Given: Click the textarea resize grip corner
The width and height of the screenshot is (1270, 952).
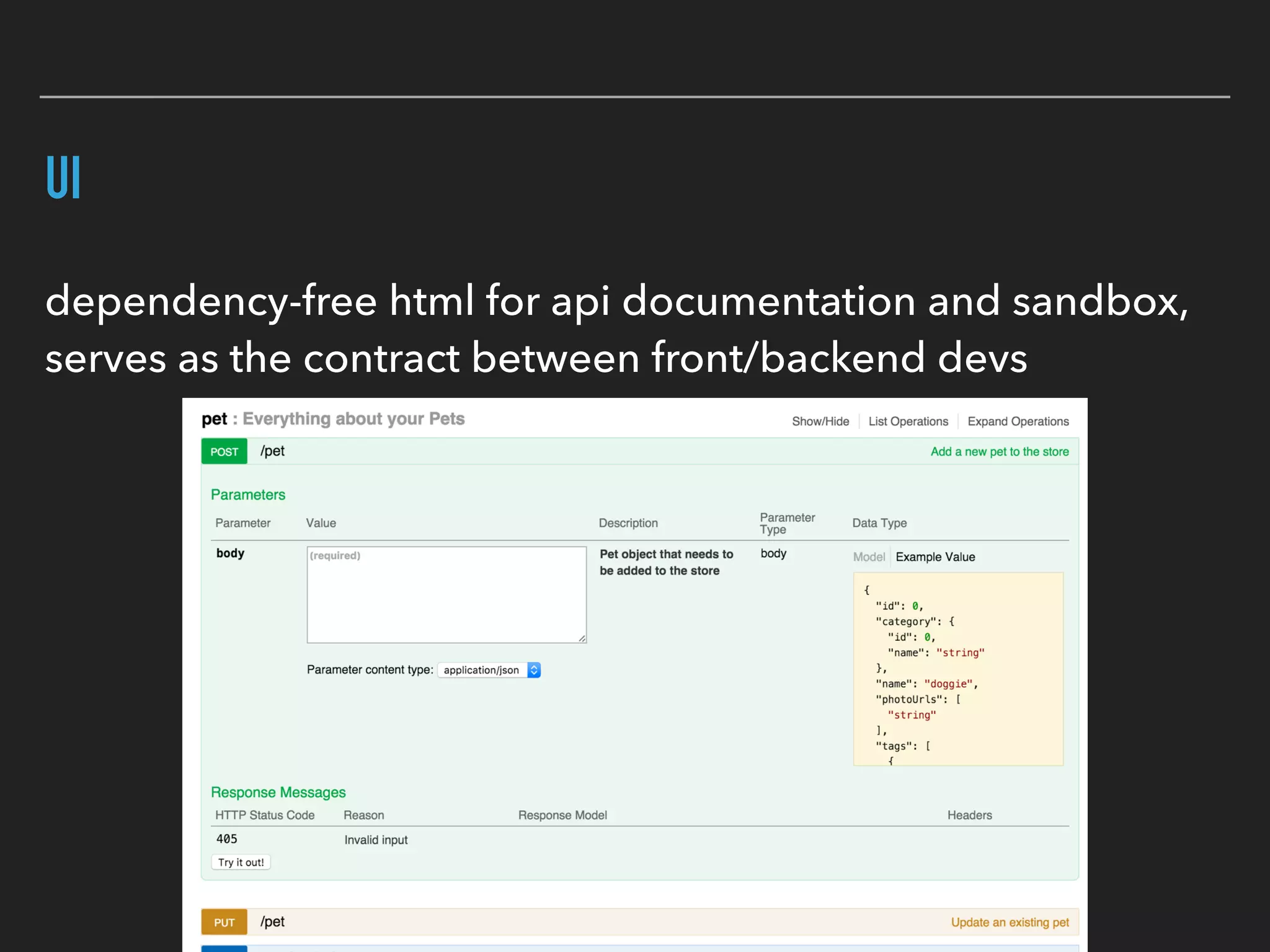Looking at the screenshot, I should tap(582, 638).
